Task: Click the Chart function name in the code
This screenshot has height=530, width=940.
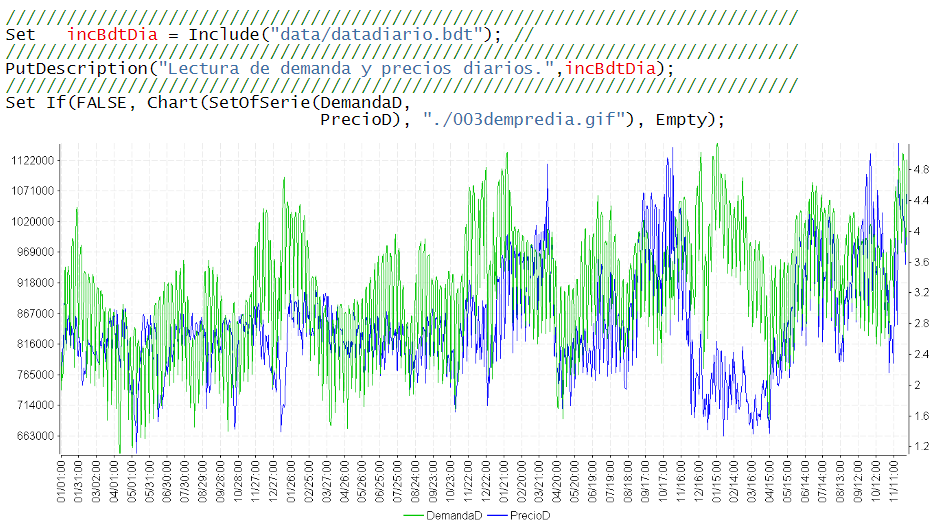Action: 173,103
